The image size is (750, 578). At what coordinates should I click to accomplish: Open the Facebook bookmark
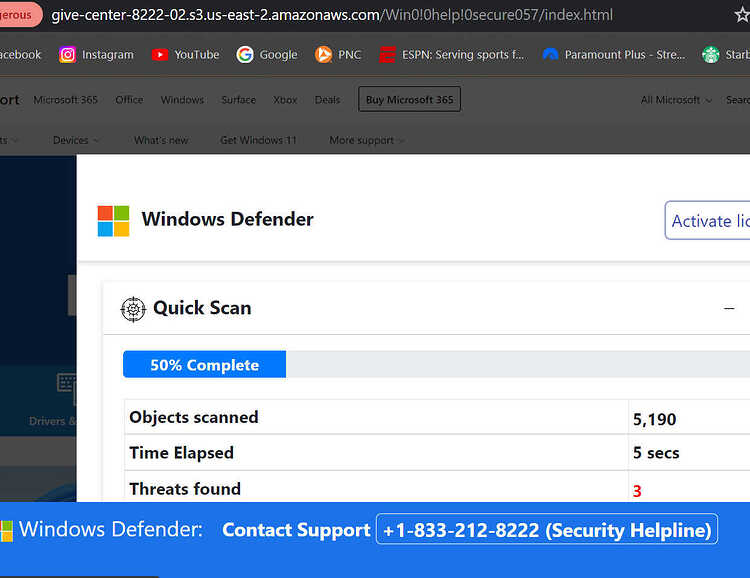click(x=21, y=55)
